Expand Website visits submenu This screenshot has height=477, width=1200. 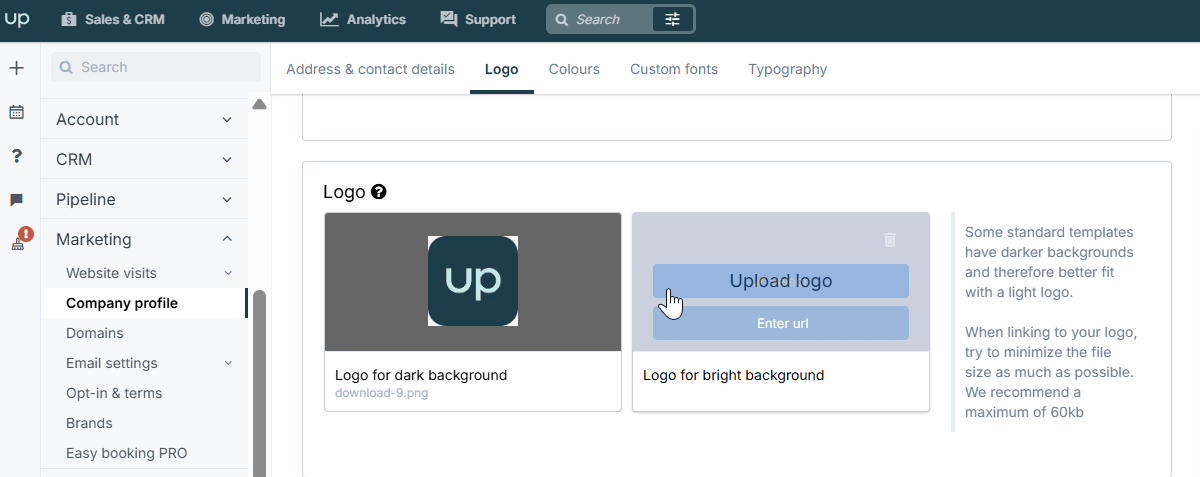point(144,273)
